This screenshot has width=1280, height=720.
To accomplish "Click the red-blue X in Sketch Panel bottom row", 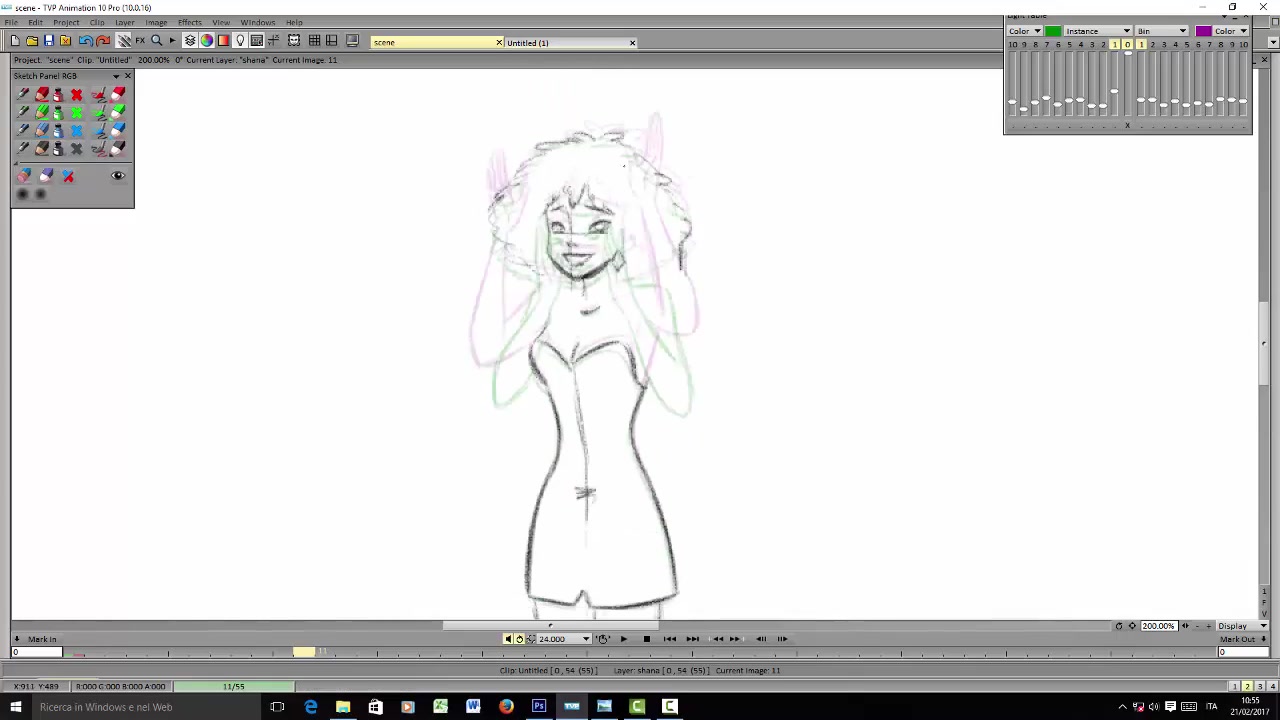I will coord(68,176).
